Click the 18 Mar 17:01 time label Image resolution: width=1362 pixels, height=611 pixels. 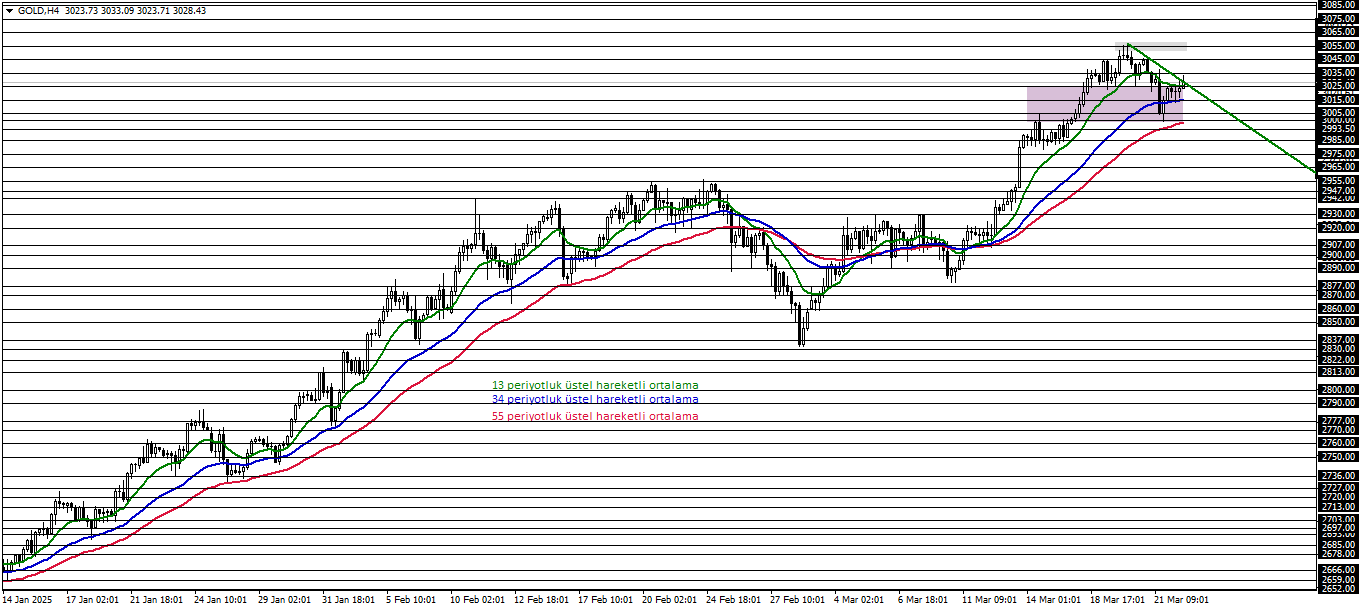(1116, 600)
